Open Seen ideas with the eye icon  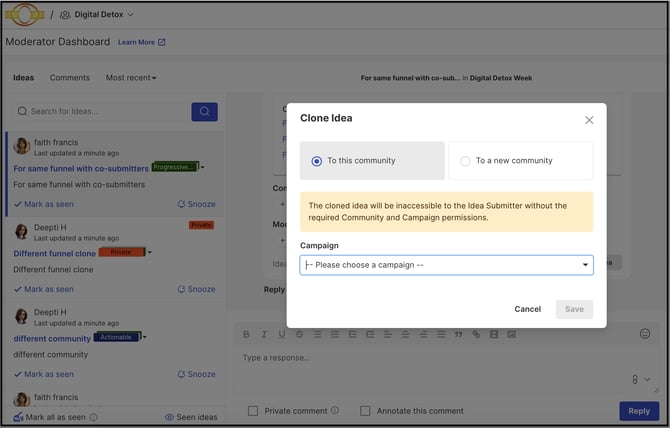[x=191, y=417]
